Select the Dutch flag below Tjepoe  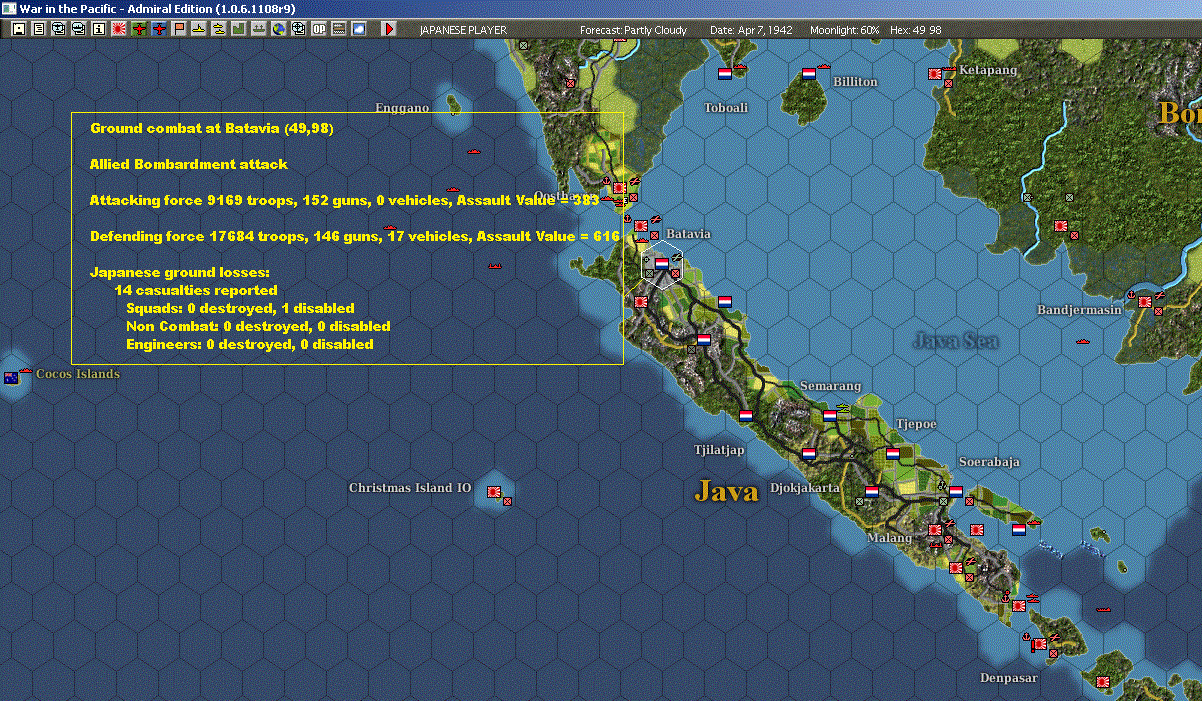pyautogui.click(x=893, y=453)
